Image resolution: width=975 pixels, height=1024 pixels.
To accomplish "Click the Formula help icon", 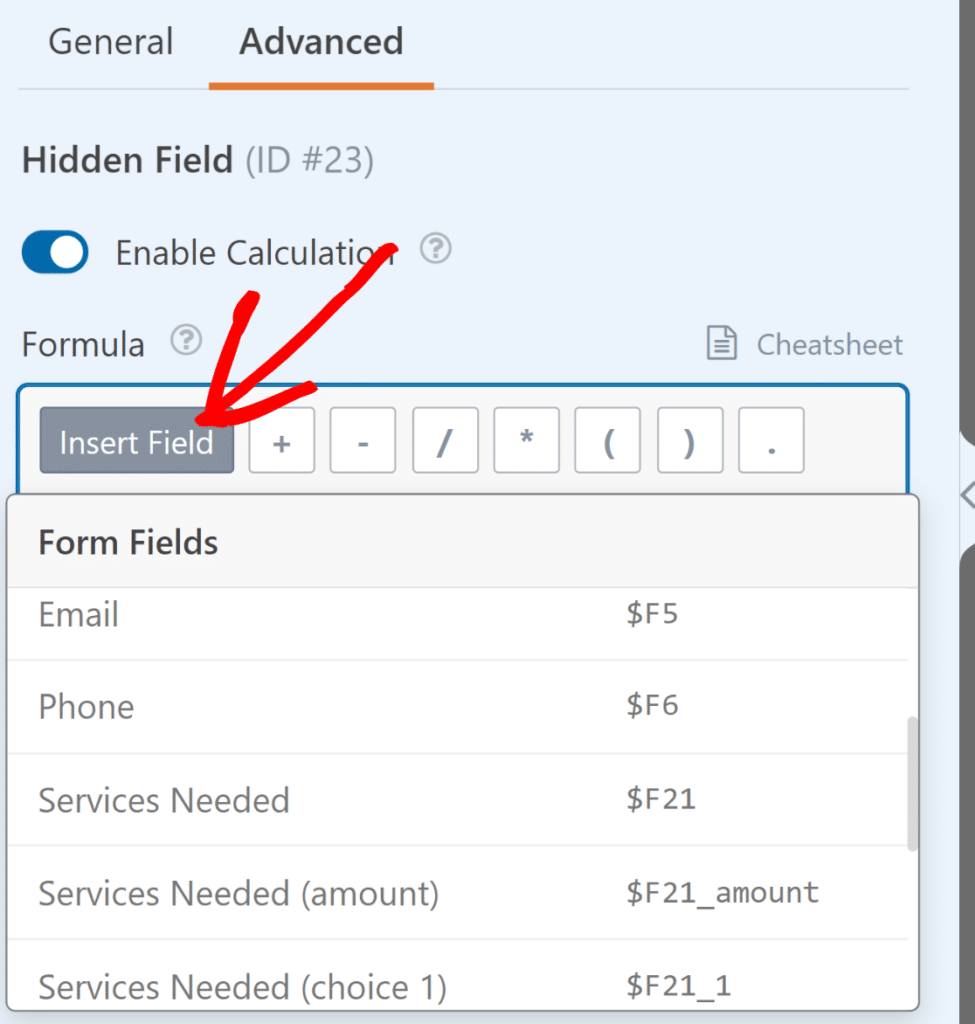I will click(x=186, y=342).
